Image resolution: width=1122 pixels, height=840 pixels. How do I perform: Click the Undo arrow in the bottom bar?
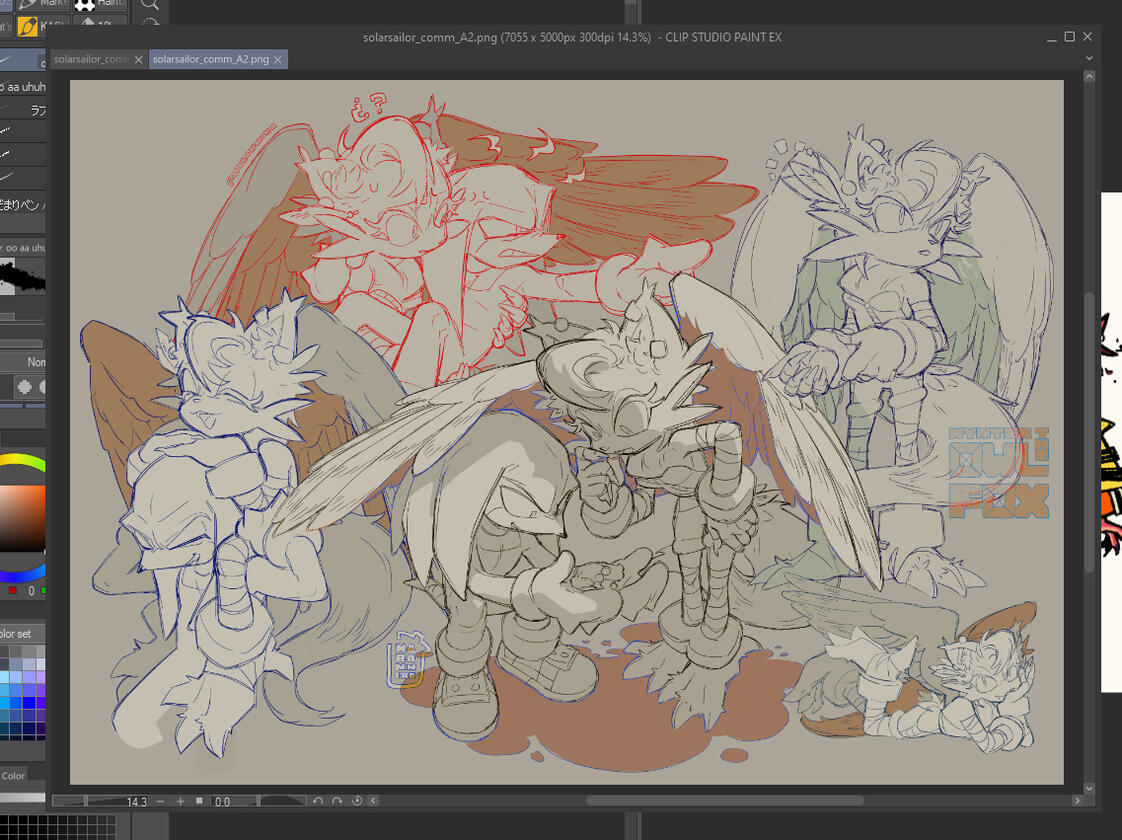click(318, 801)
